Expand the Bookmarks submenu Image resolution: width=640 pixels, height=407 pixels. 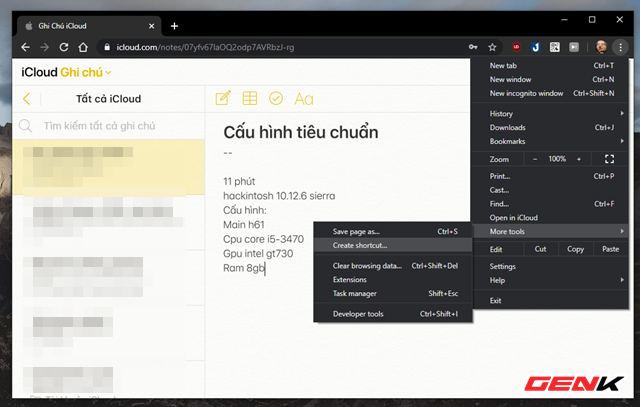click(549, 141)
